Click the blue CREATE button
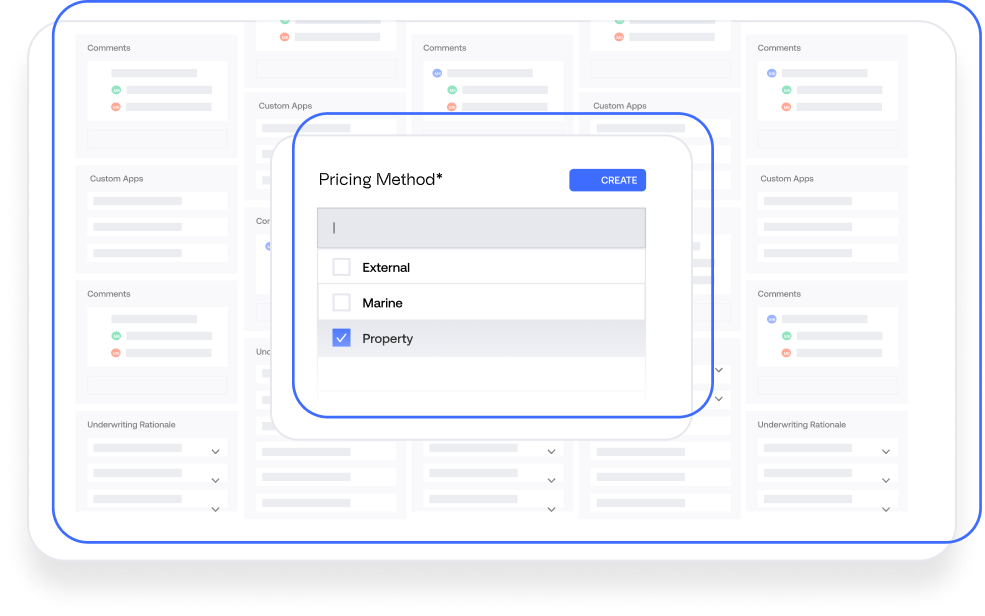985x616 pixels. (x=607, y=180)
